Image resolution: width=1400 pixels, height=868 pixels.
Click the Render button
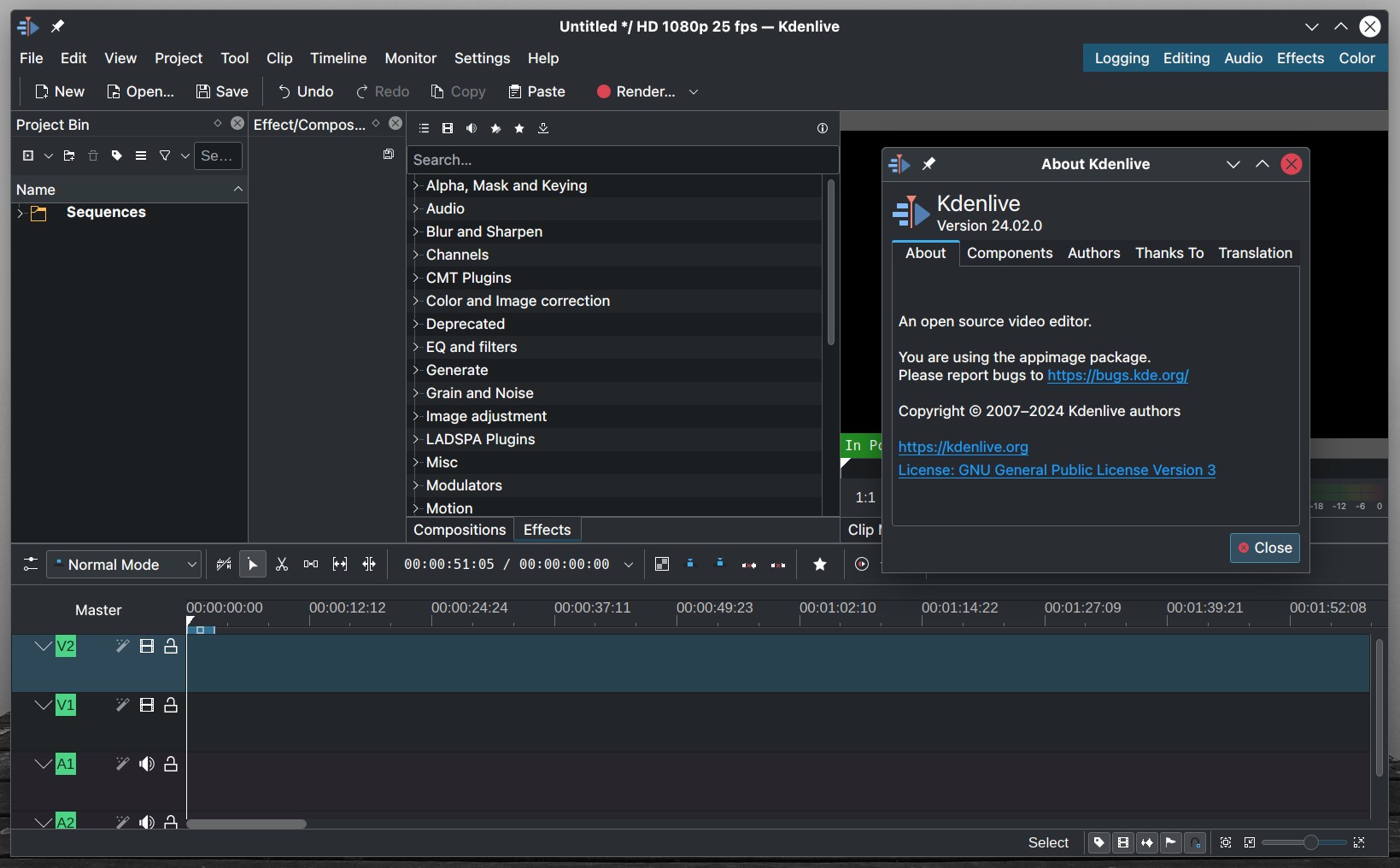(x=636, y=91)
